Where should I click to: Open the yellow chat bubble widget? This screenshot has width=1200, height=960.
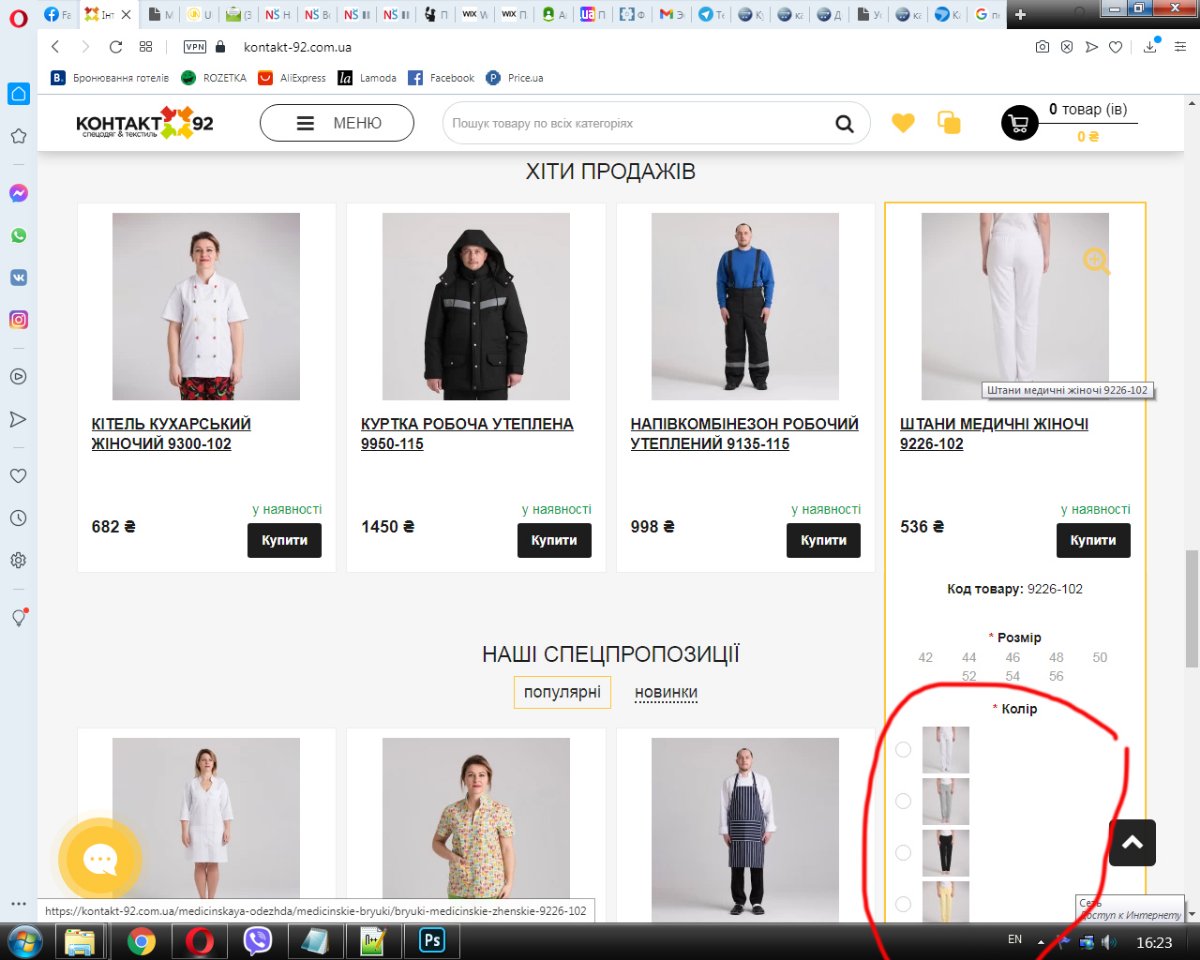[x=100, y=860]
